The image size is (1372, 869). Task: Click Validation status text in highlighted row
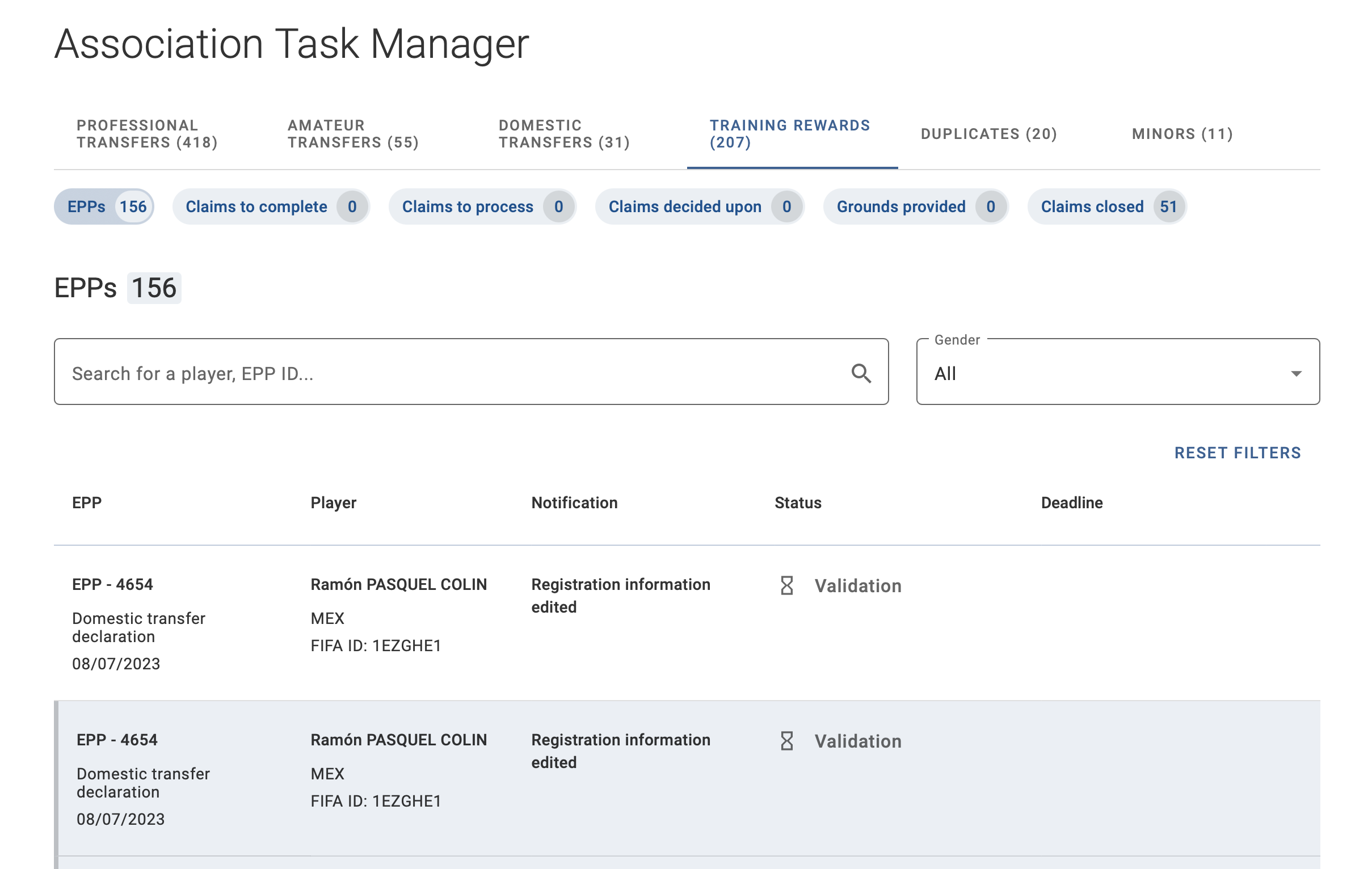pyautogui.click(x=857, y=741)
